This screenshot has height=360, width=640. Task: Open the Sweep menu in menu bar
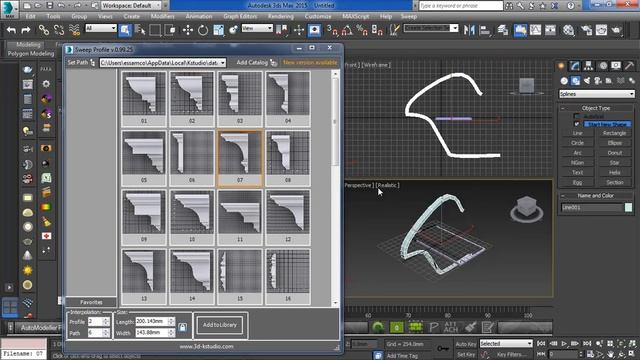tap(409, 16)
